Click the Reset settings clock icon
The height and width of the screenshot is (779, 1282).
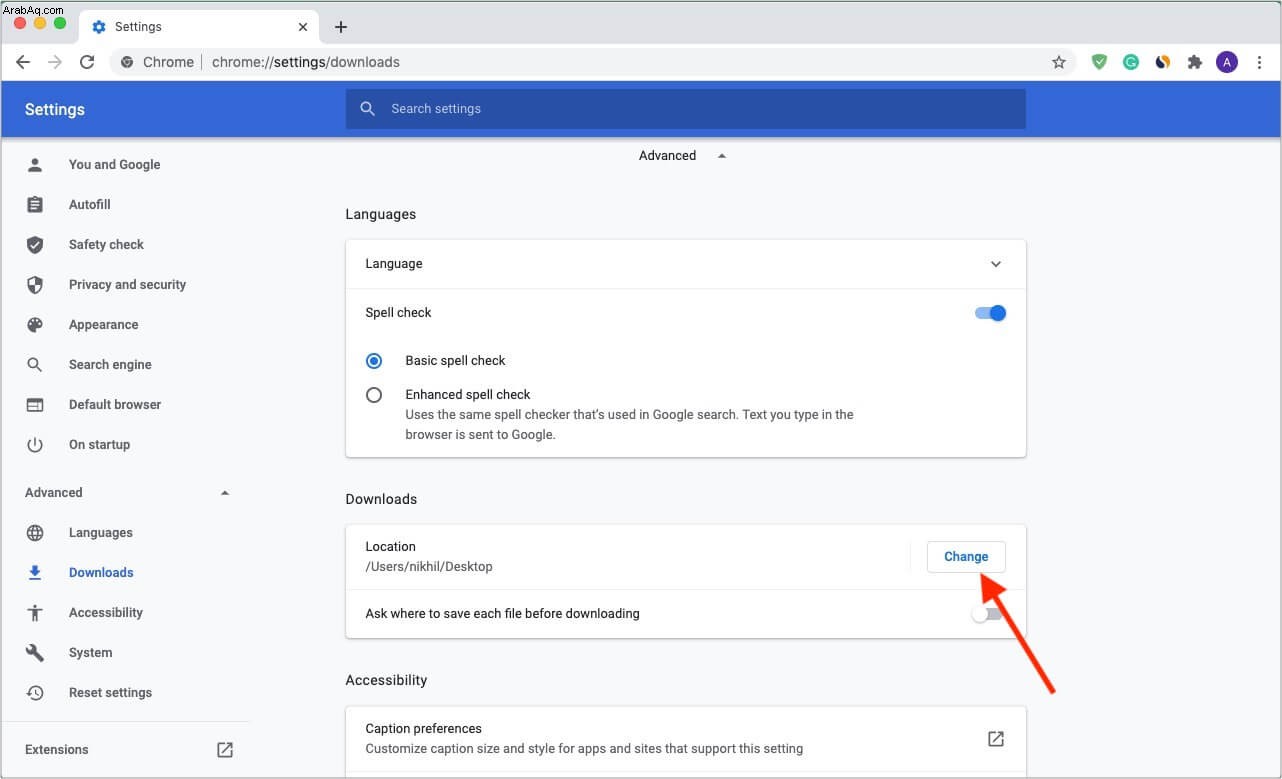[35, 693]
